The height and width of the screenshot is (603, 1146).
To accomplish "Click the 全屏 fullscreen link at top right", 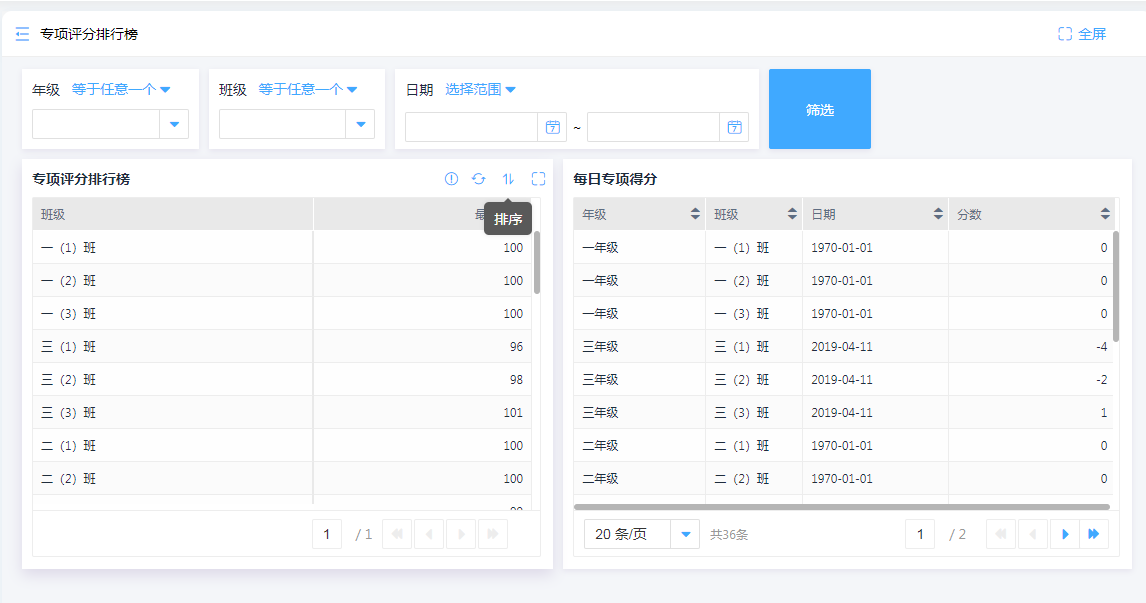I will [x=1082, y=34].
